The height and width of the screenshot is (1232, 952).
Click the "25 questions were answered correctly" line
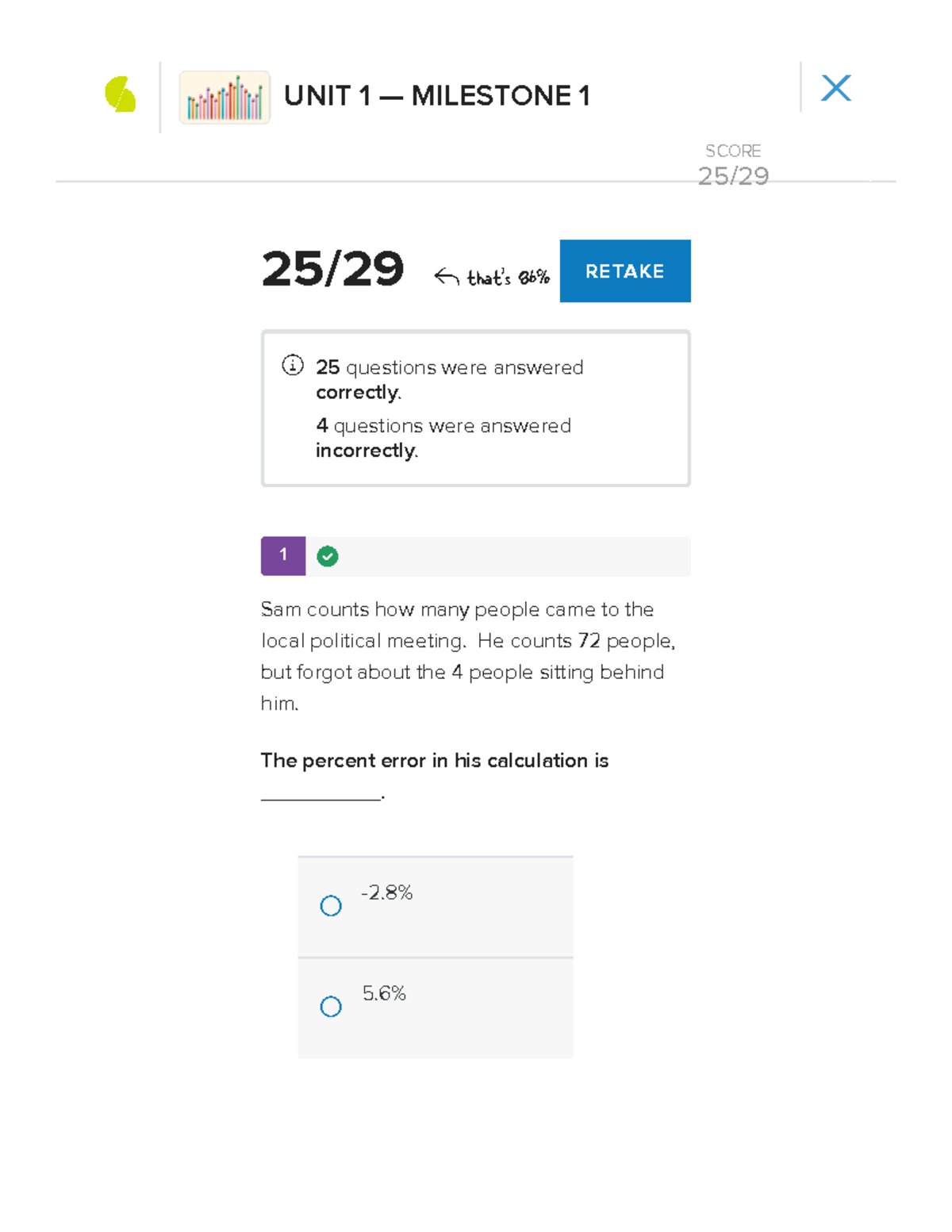449,379
